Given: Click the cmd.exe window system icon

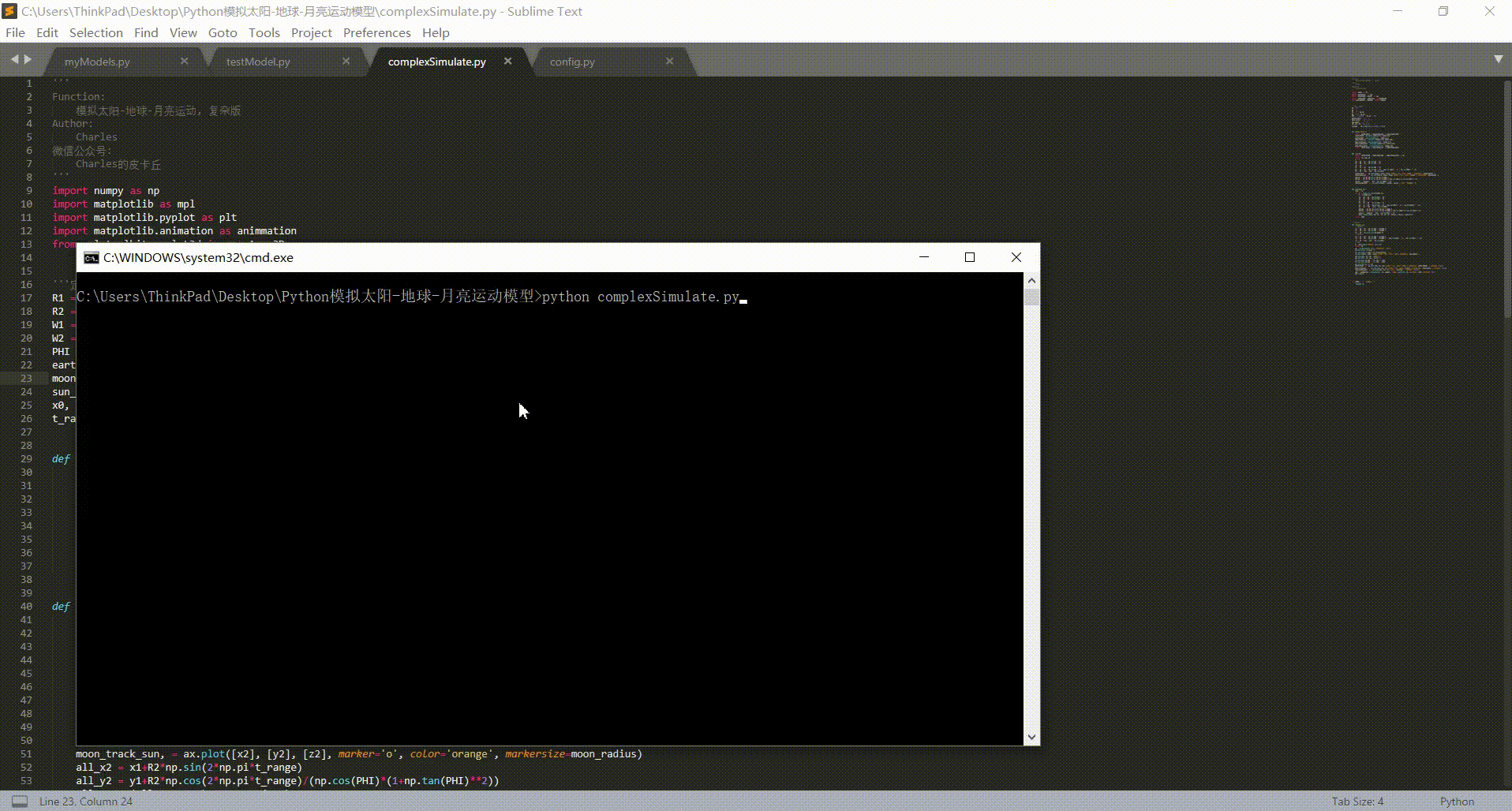Looking at the screenshot, I should 92,258.
